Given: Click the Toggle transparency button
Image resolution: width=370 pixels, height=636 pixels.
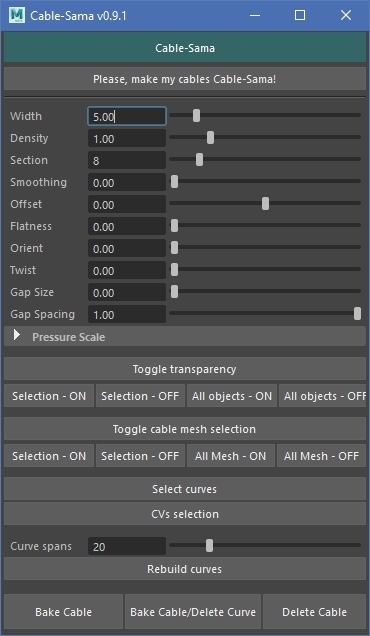Looking at the screenshot, I should click(x=185, y=369).
